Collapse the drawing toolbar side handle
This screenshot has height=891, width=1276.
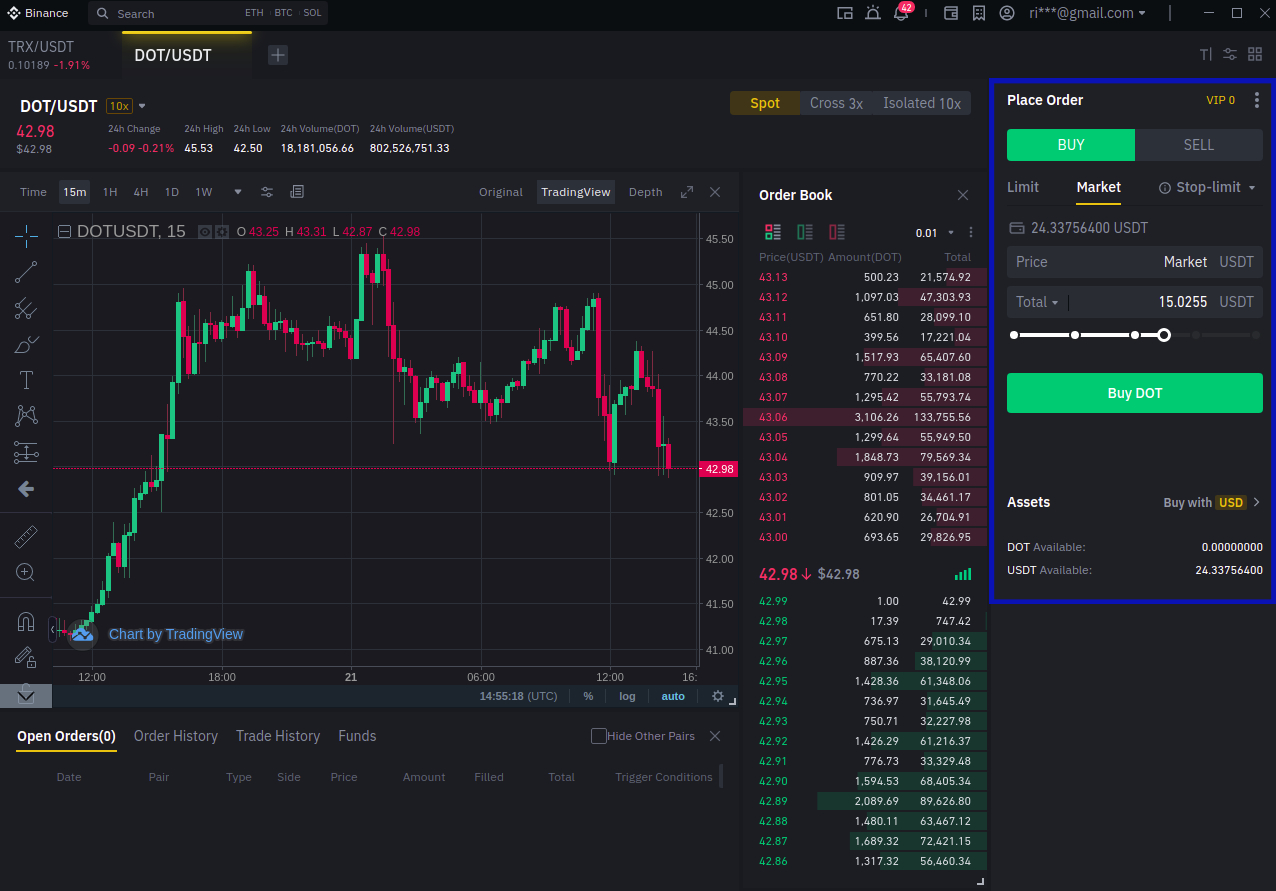[x=52, y=629]
